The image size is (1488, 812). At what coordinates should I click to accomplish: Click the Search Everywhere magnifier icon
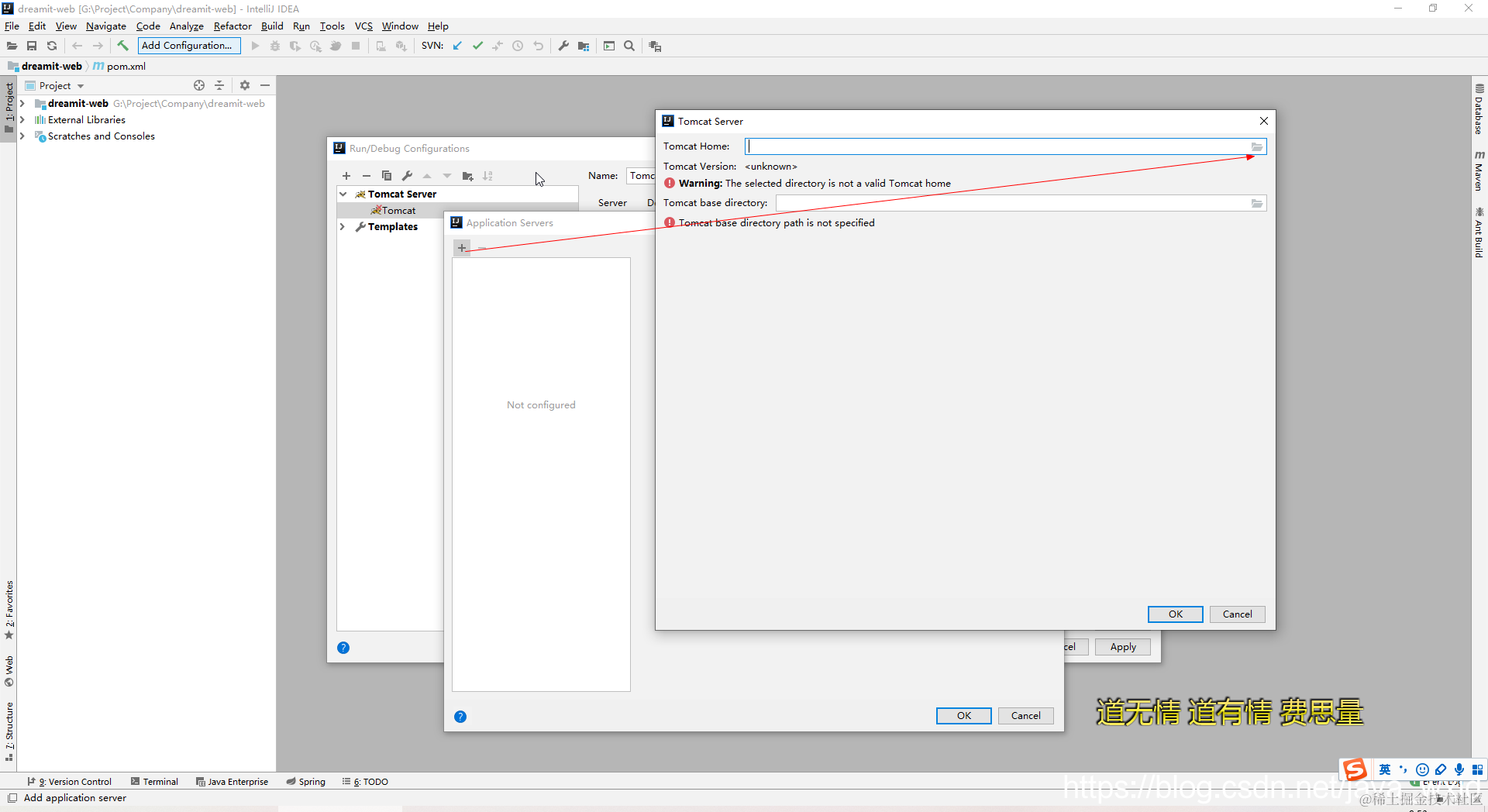[629, 46]
